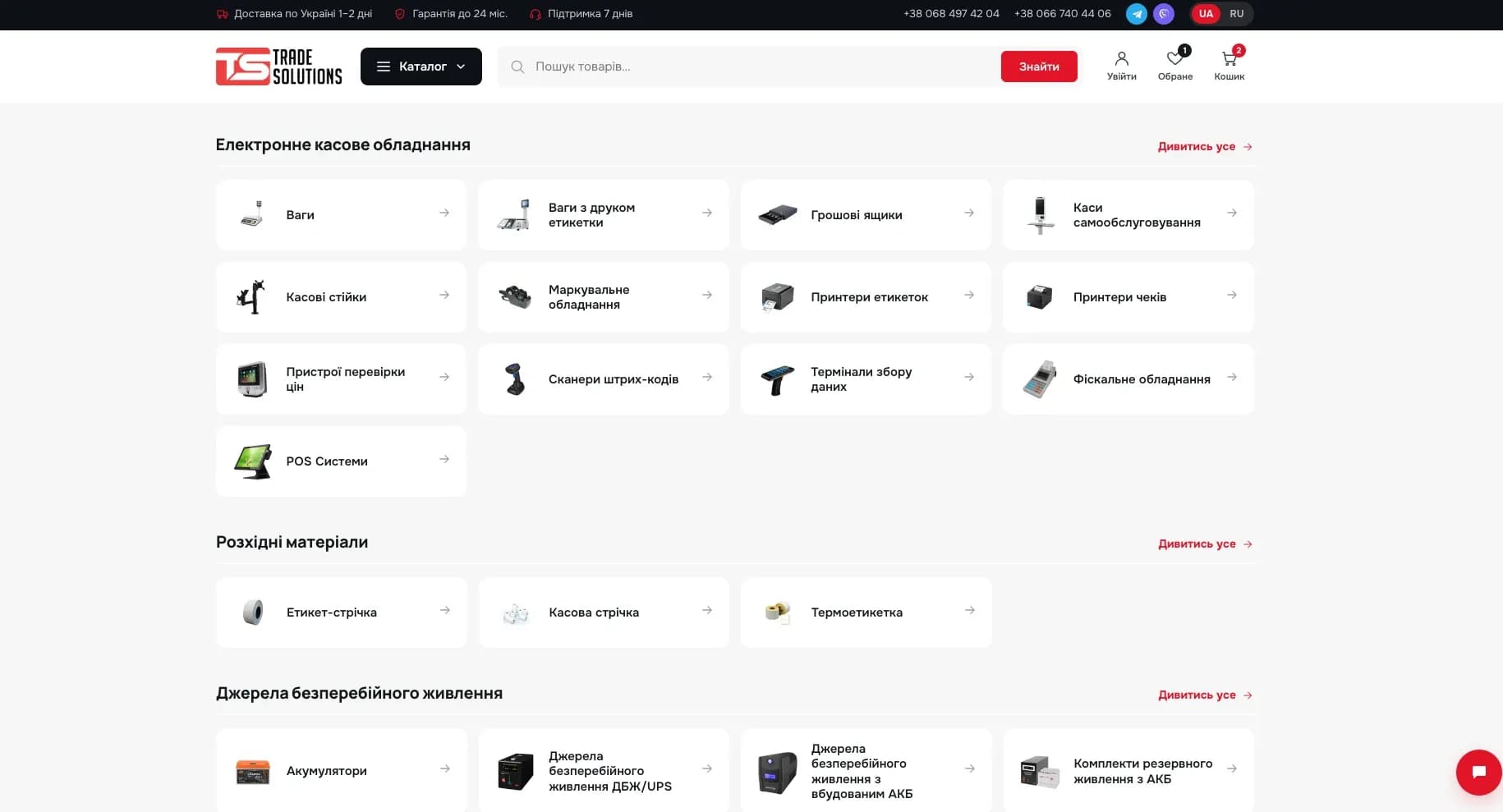Click the Ваги scale product image
Image resolution: width=1503 pixels, height=812 pixels.
coord(252,214)
